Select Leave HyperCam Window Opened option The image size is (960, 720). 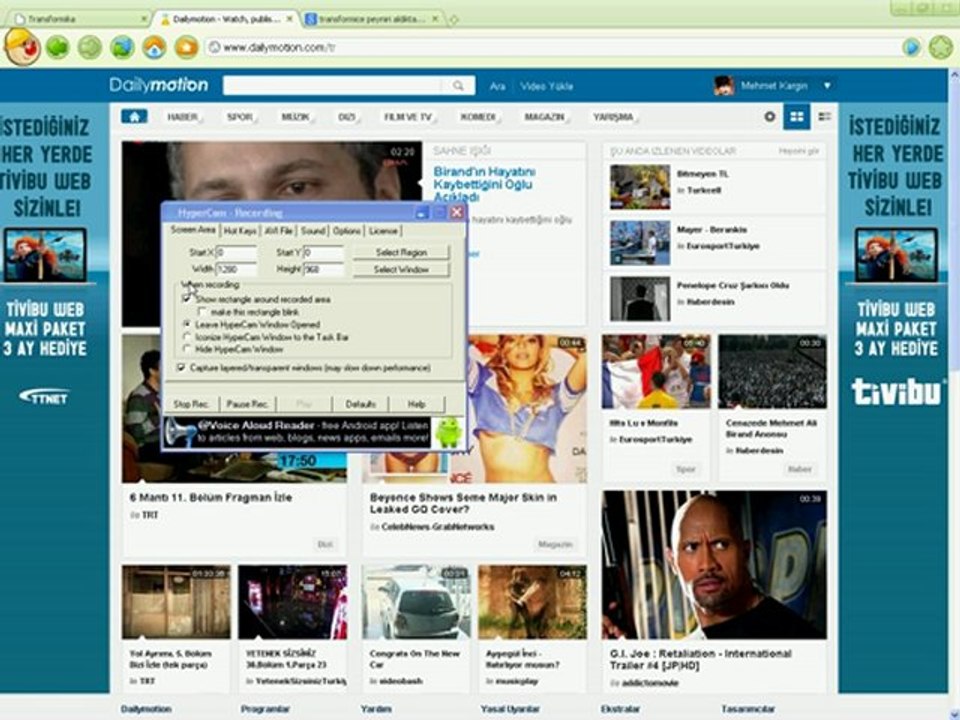tap(187, 324)
